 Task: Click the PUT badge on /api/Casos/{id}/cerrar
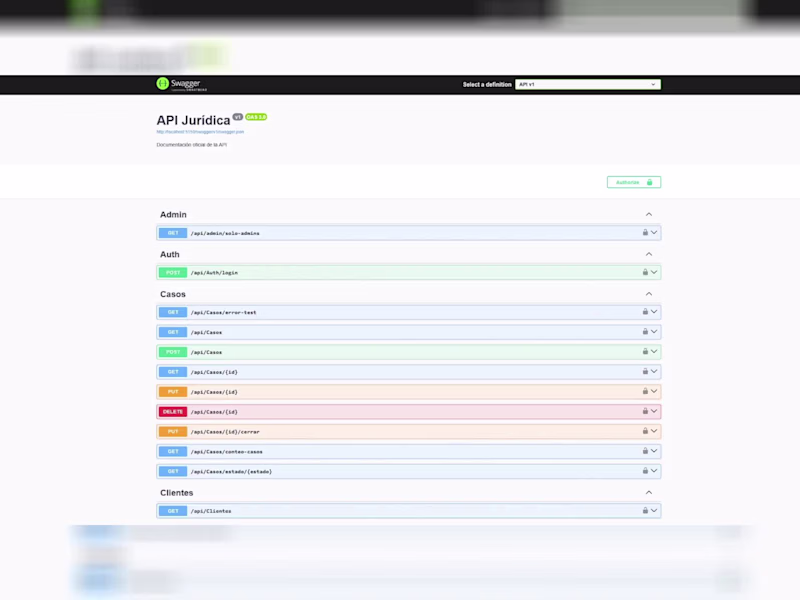tap(173, 432)
